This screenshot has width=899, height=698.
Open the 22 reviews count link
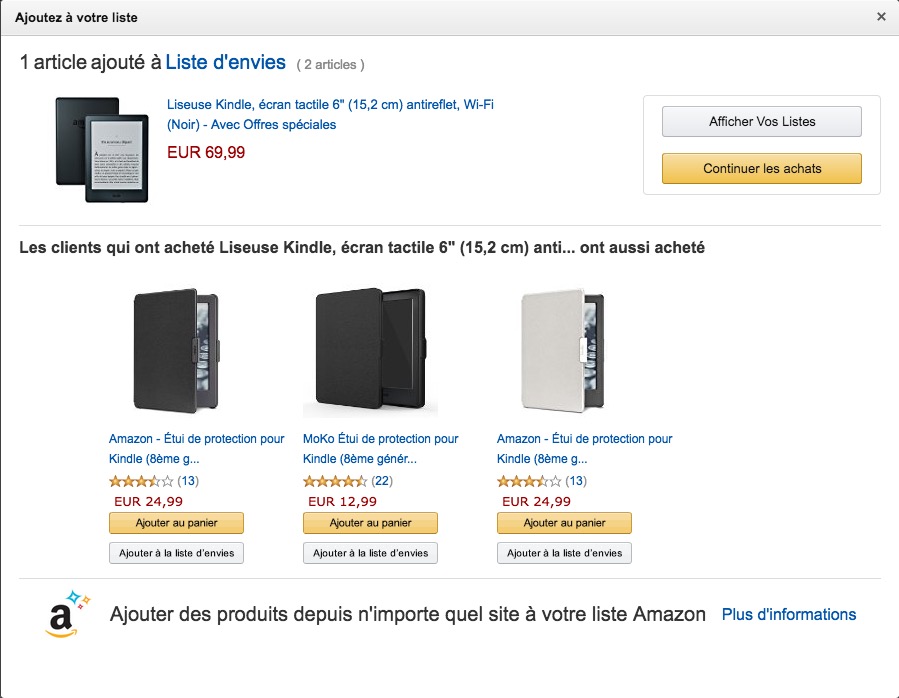(382, 482)
